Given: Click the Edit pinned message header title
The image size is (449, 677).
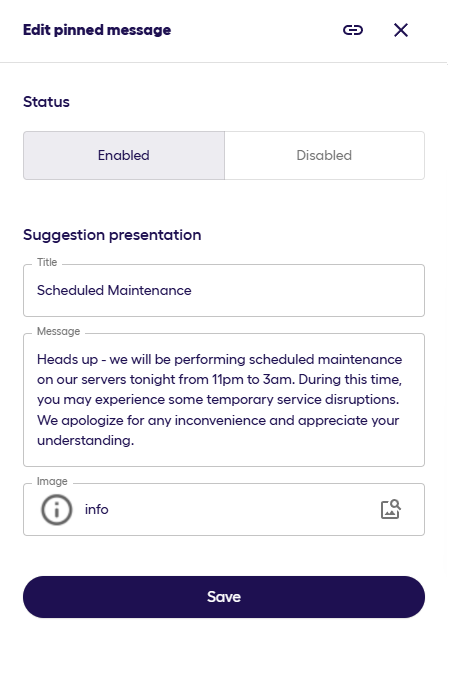Looking at the screenshot, I should (x=97, y=30).
